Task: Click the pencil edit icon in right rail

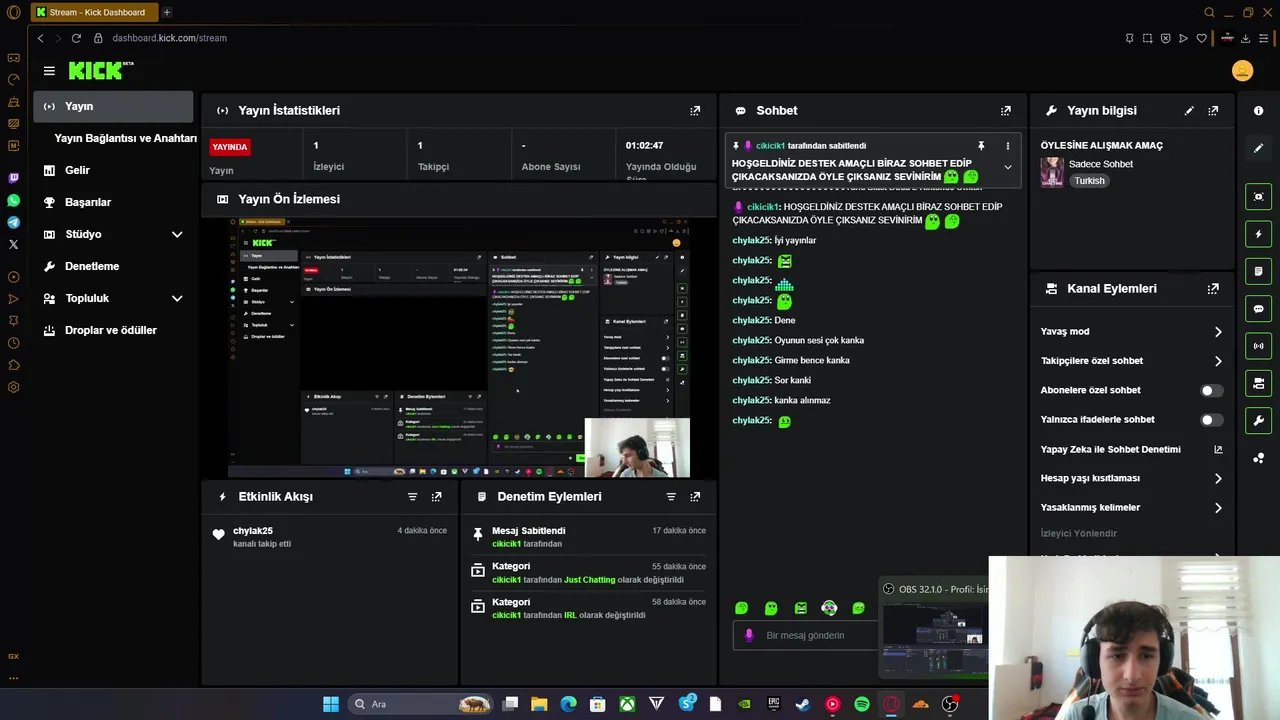Action: tap(1259, 148)
